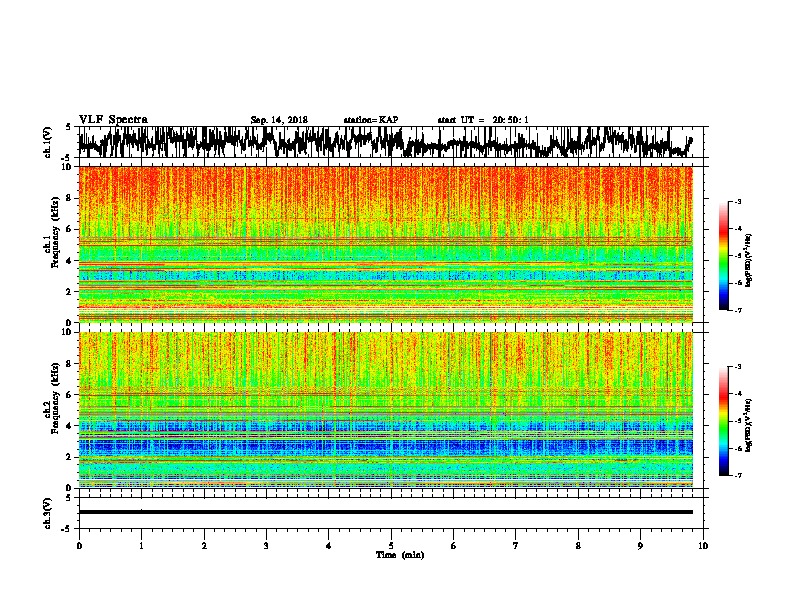Viewport: 792px width, 612px height.
Task: Click the "2" tick on the time axis
Action: (204, 546)
